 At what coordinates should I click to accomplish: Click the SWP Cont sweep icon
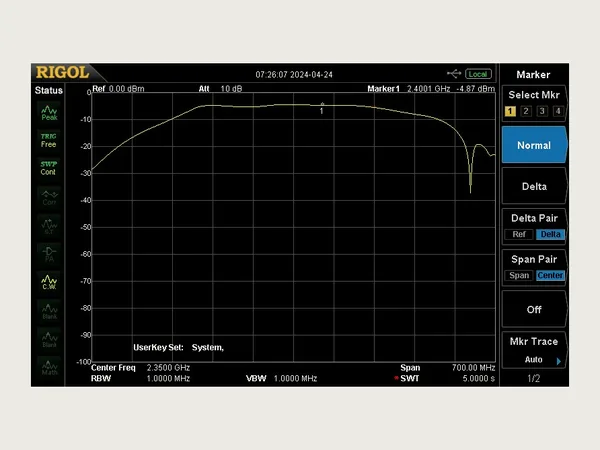[x=49, y=168]
